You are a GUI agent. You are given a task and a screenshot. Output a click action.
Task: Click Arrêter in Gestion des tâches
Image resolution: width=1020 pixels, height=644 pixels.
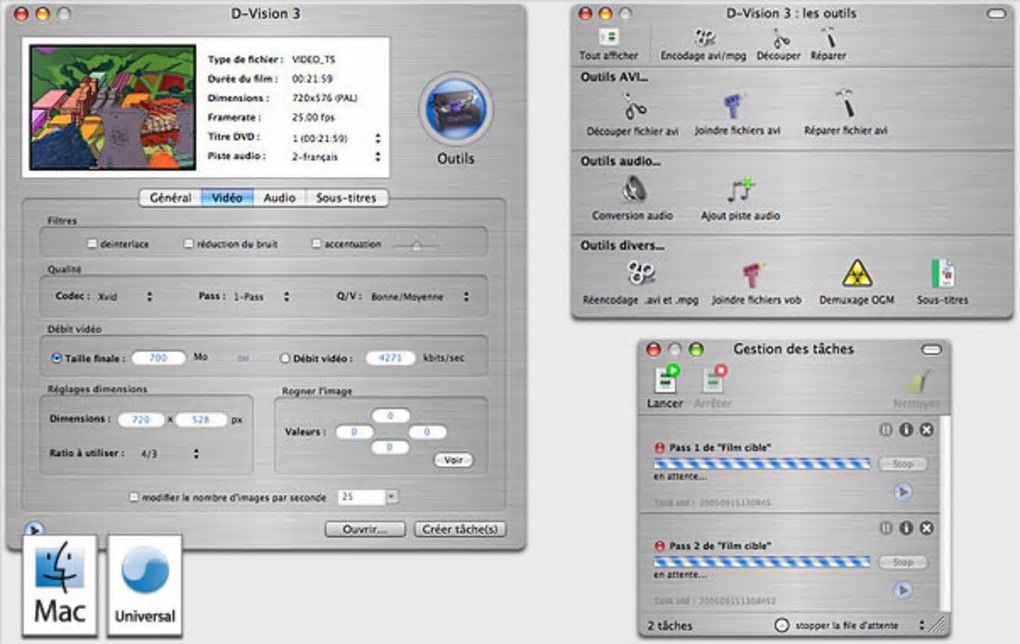tap(713, 387)
